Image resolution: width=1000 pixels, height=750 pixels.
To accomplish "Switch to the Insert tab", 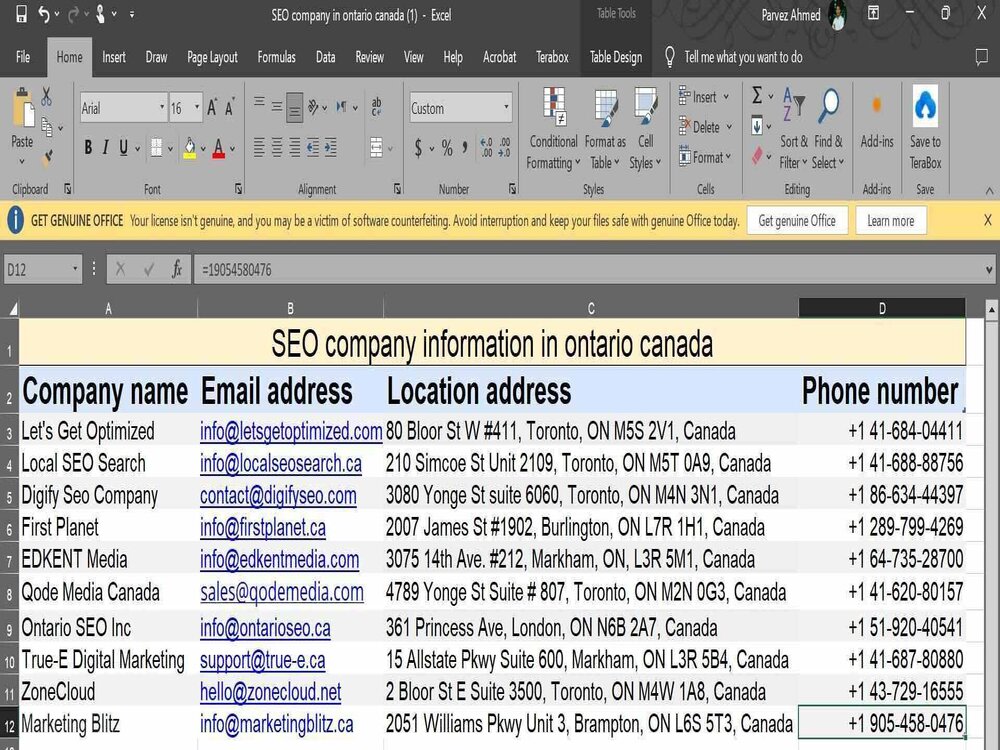I will pos(114,57).
